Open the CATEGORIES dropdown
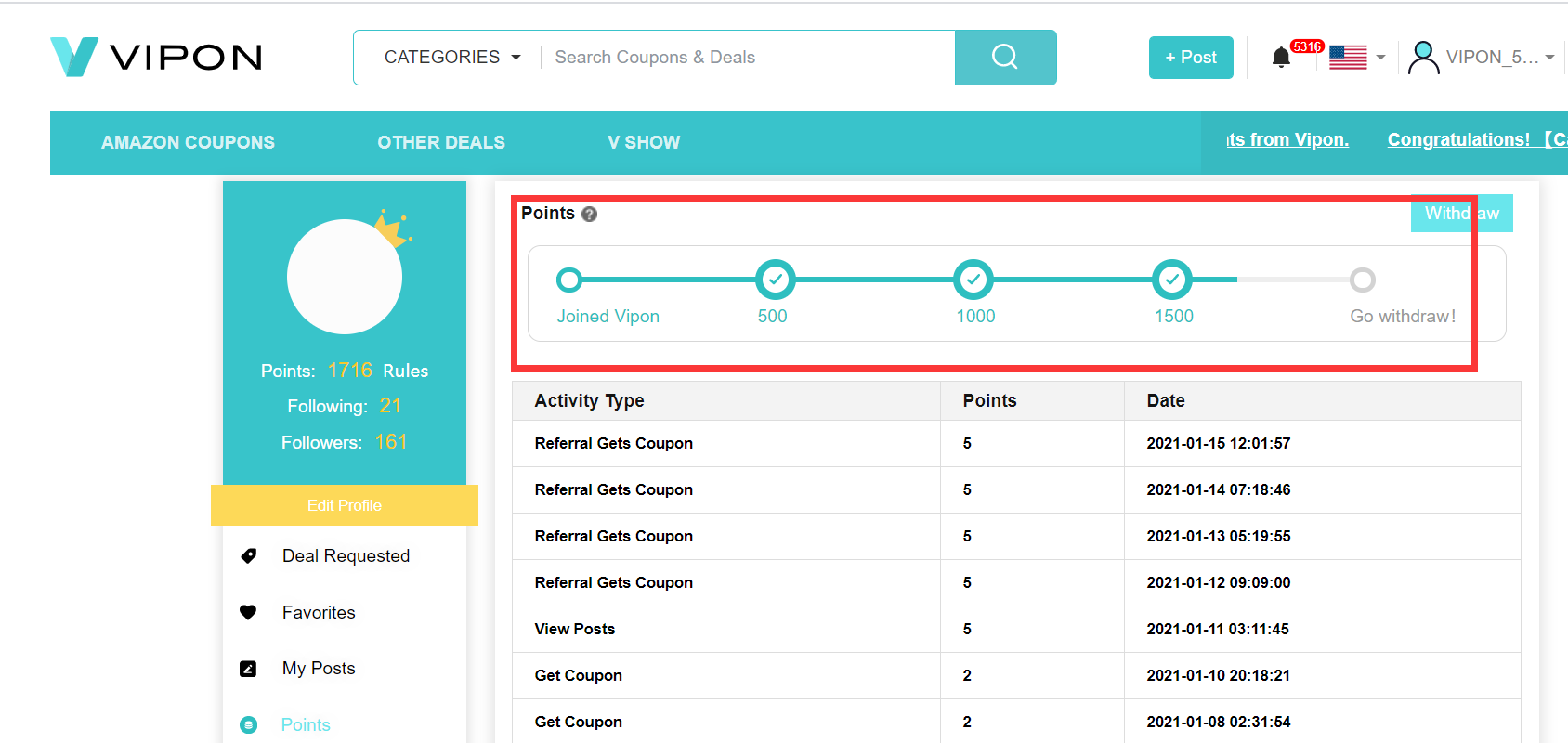 452,58
